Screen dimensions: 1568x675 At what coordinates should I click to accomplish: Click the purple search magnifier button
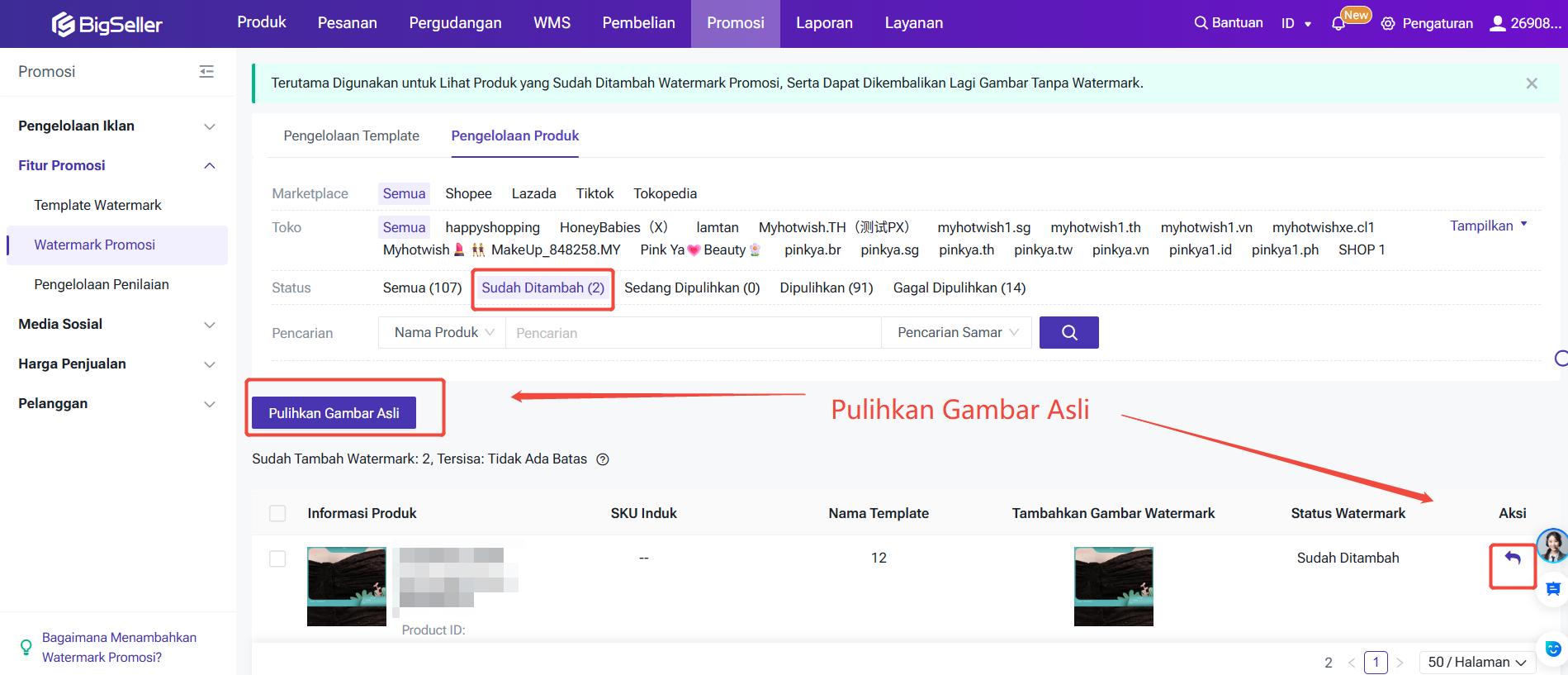(x=1068, y=332)
